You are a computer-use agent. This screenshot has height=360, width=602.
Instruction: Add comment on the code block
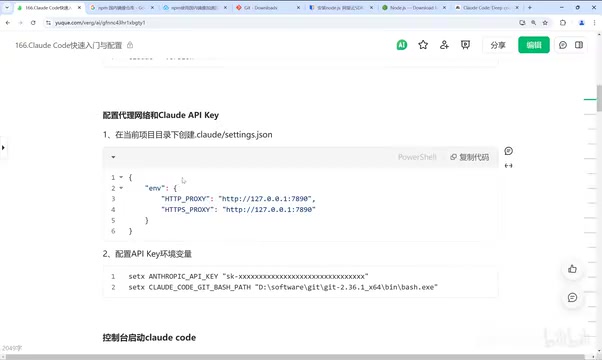tap(508, 151)
